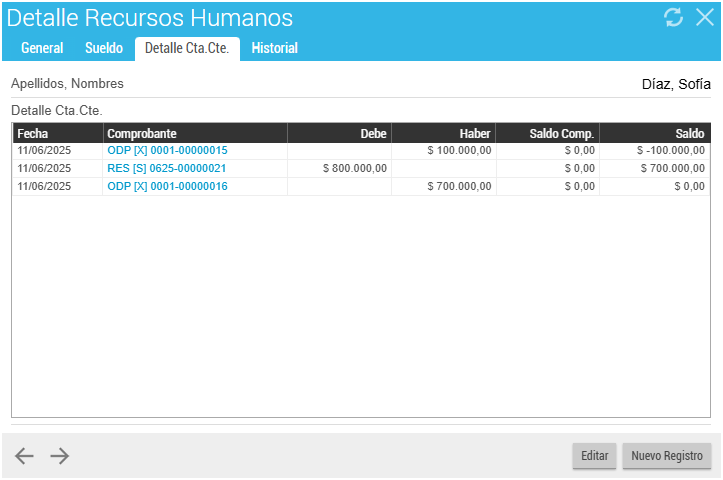Open voucher RES [S] 0625-00000021 link
The width and height of the screenshot is (723, 480).
pyautogui.click(x=166, y=168)
